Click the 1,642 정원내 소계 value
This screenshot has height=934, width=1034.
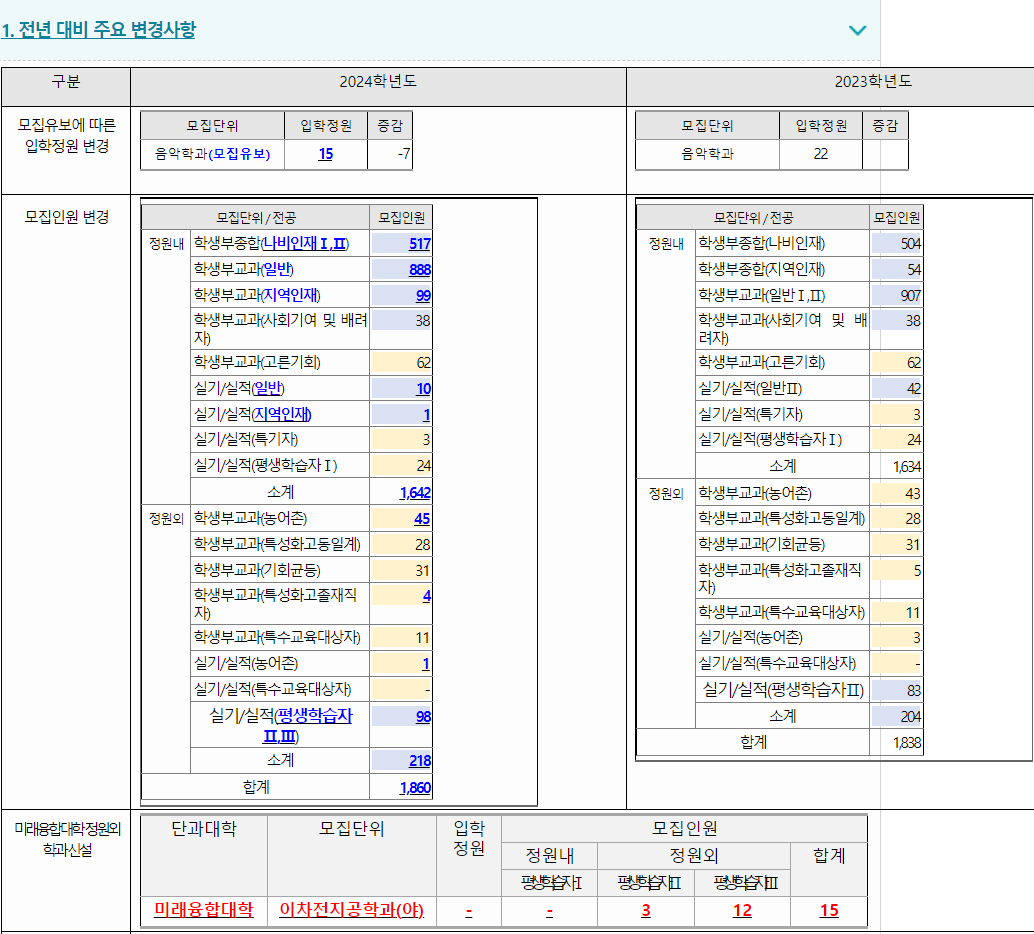tap(415, 493)
